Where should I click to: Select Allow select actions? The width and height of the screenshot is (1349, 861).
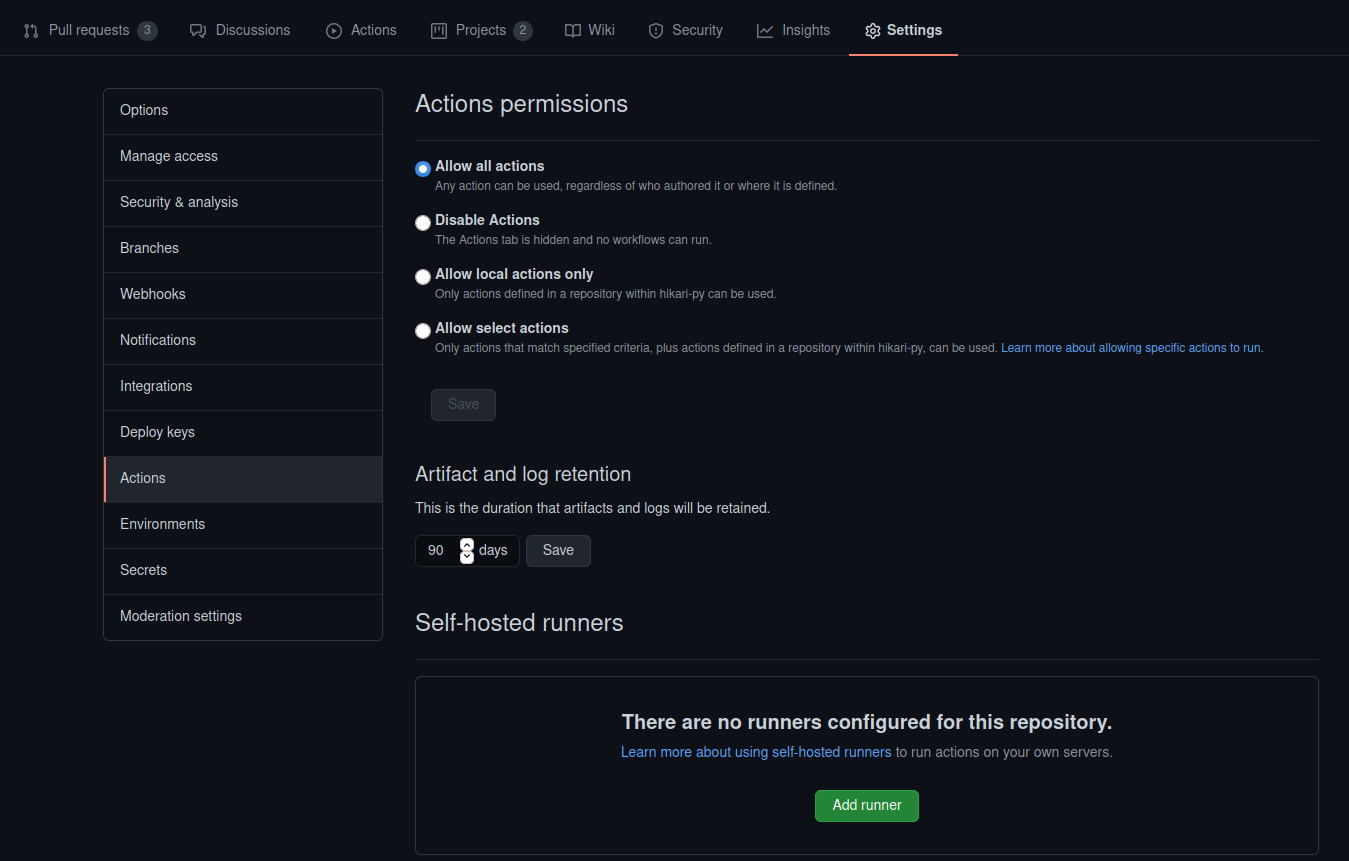point(422,330)
